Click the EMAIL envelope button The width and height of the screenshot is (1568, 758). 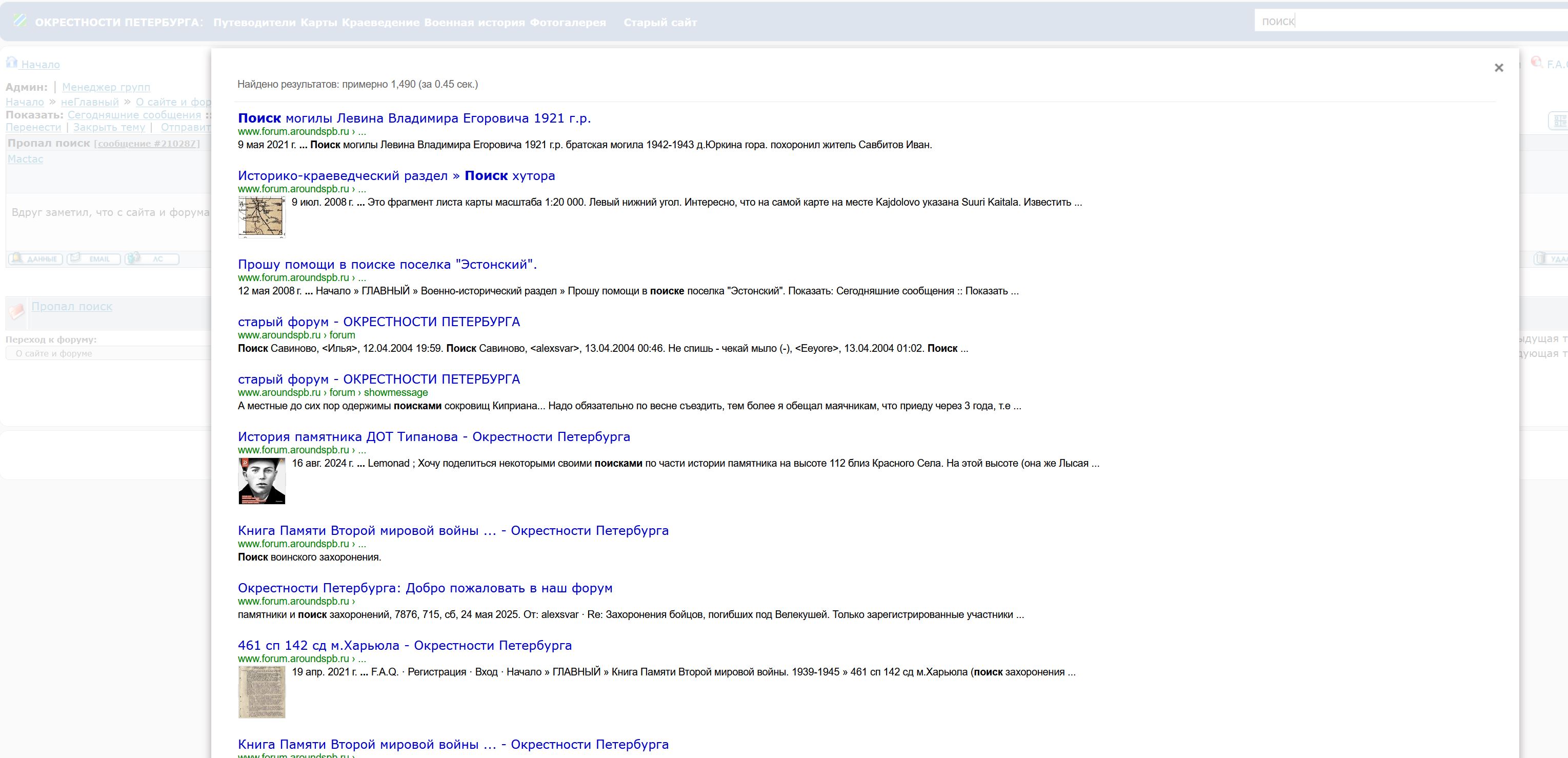(x=93, y=259)
